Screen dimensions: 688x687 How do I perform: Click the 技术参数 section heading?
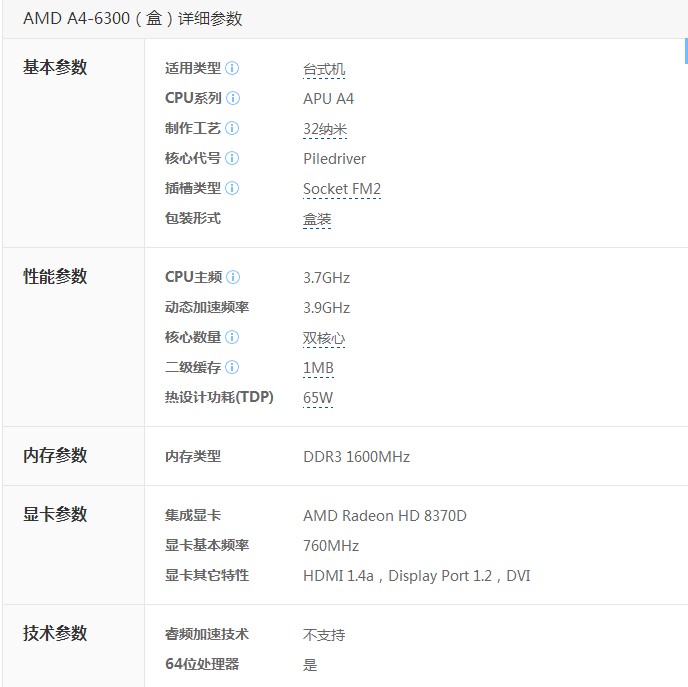coord(55,633)
